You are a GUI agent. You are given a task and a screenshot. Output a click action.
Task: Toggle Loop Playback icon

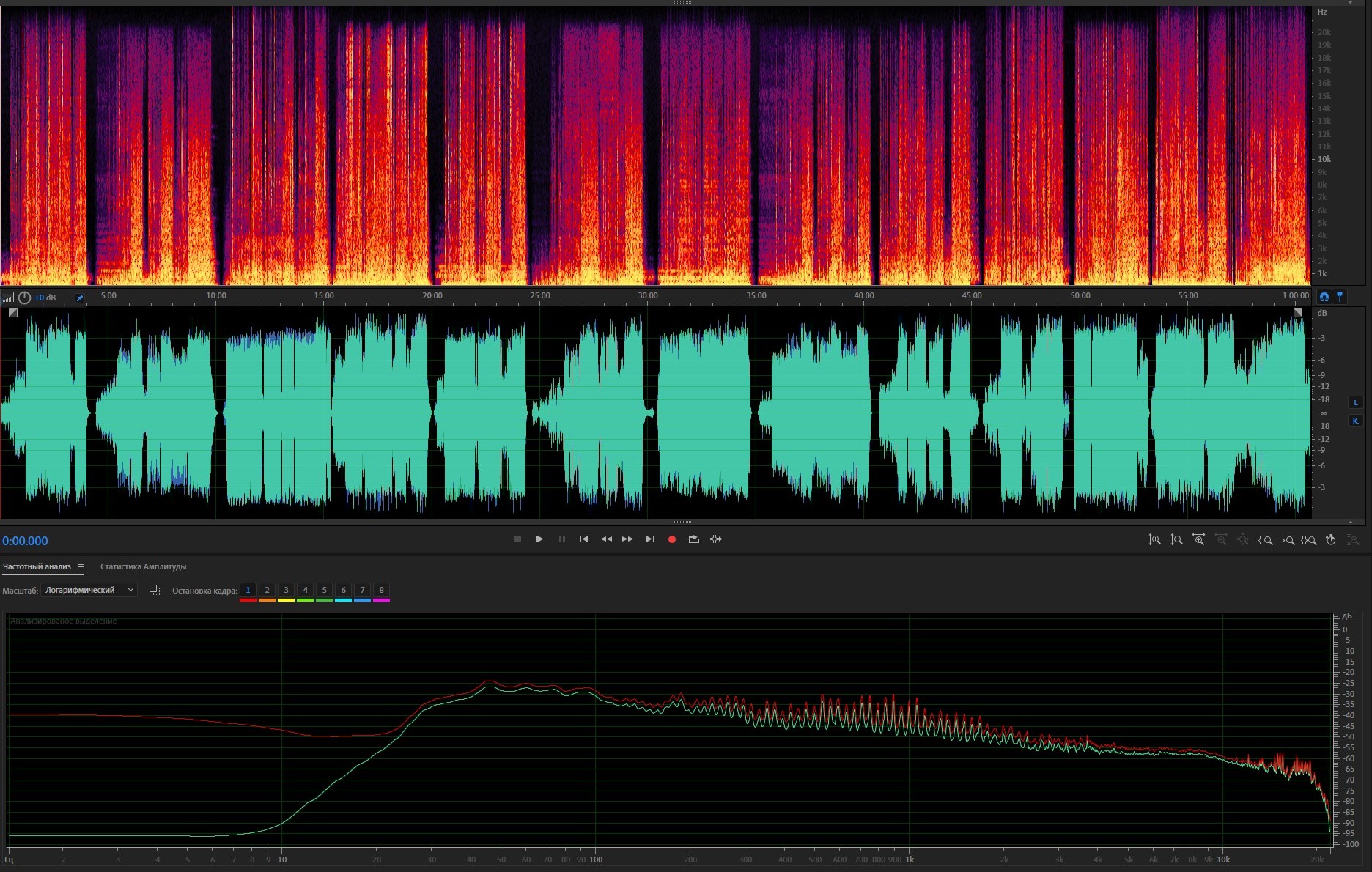click(x=693, y=539)
